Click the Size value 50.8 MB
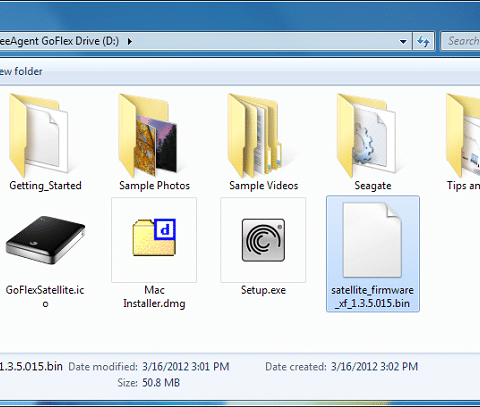The image size is (480, 407). [161, 382]
